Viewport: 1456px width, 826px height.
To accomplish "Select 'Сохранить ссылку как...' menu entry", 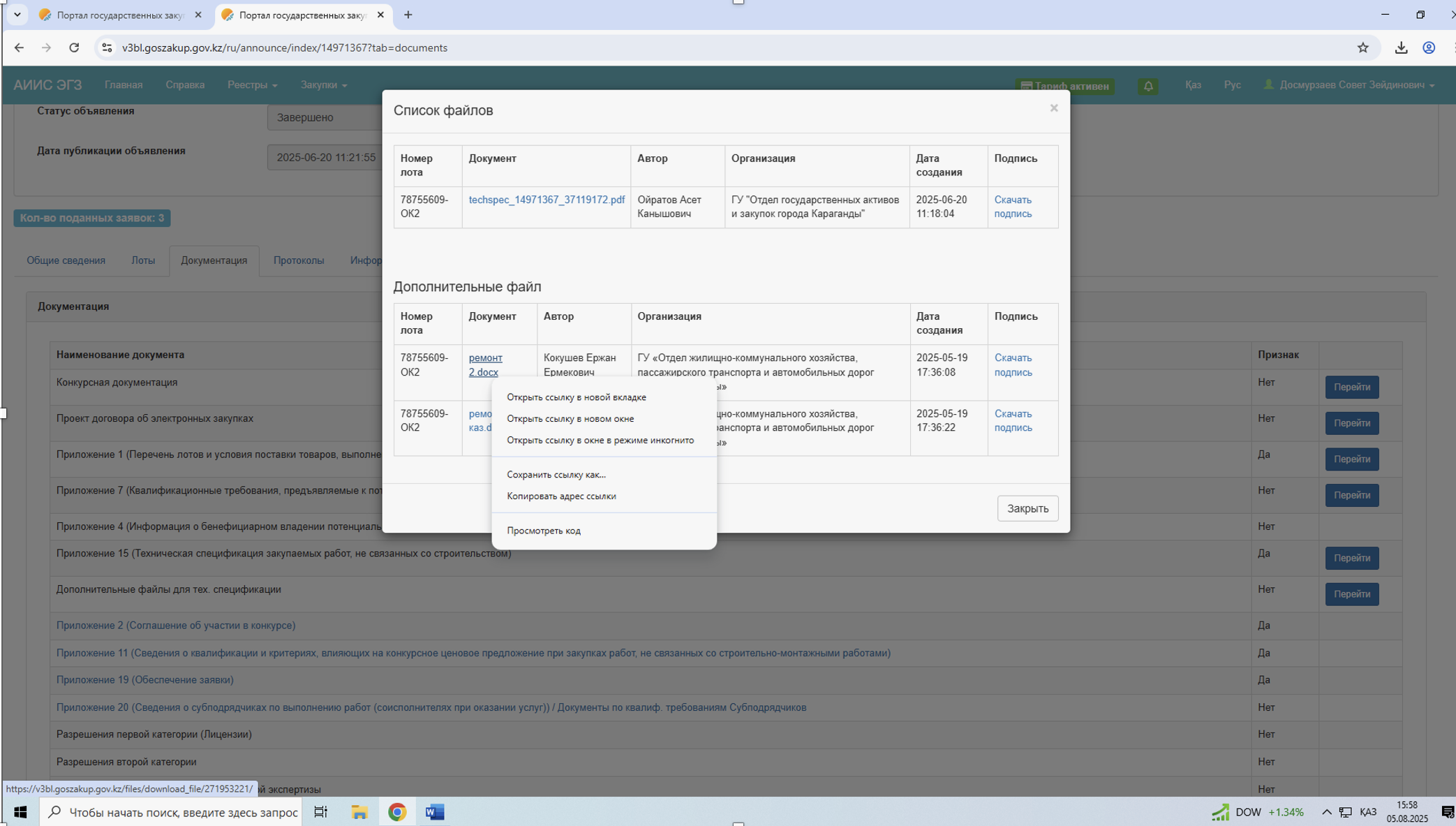I will [556, 475].
